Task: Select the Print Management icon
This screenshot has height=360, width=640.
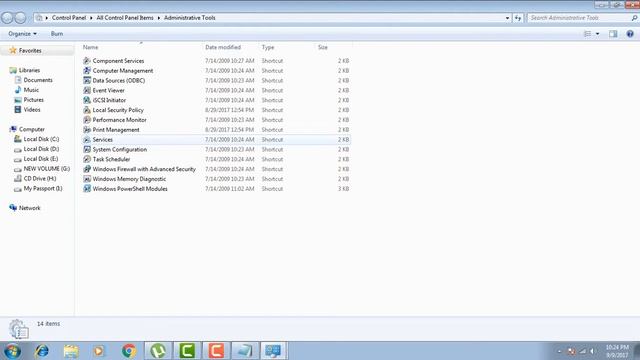Action: 87,130
